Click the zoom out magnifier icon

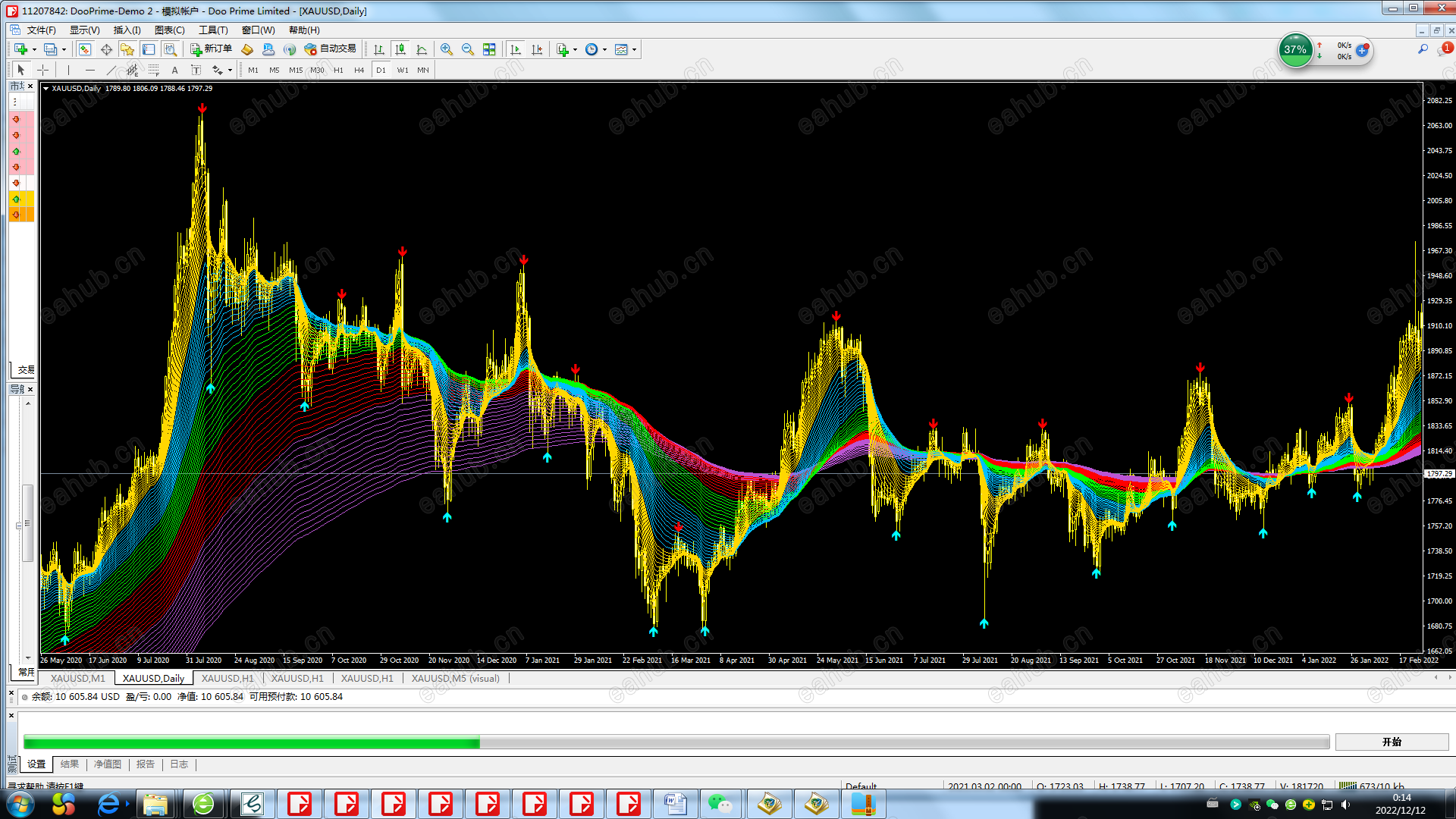point(468,49)
